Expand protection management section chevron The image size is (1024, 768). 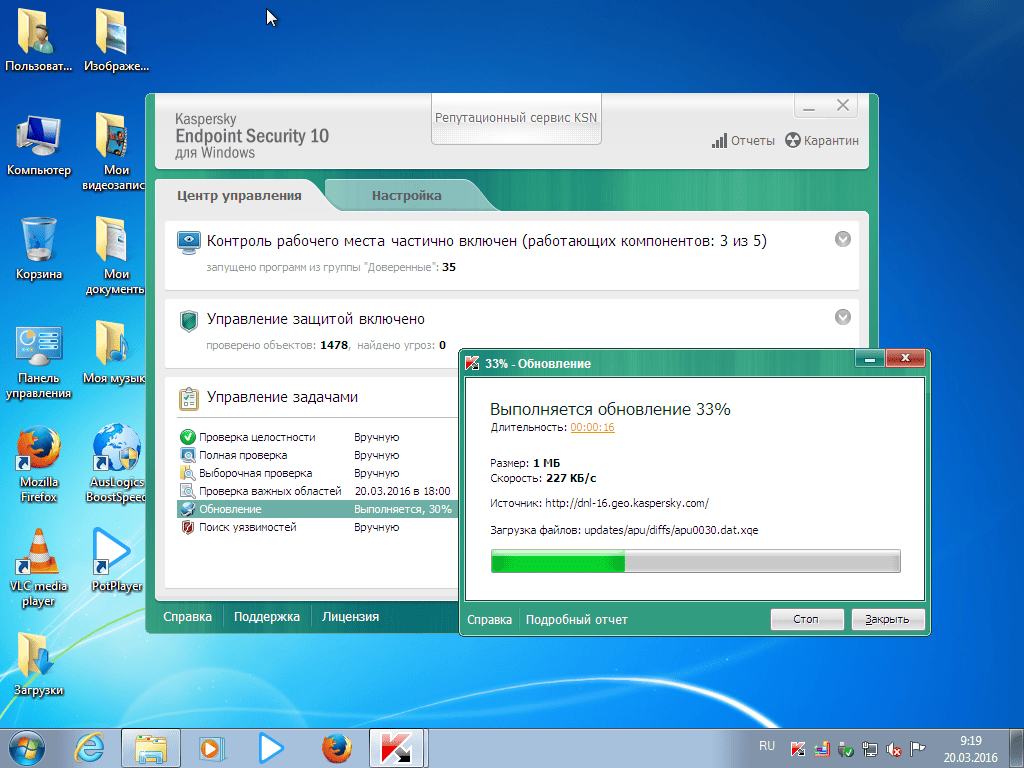point(842,317)
